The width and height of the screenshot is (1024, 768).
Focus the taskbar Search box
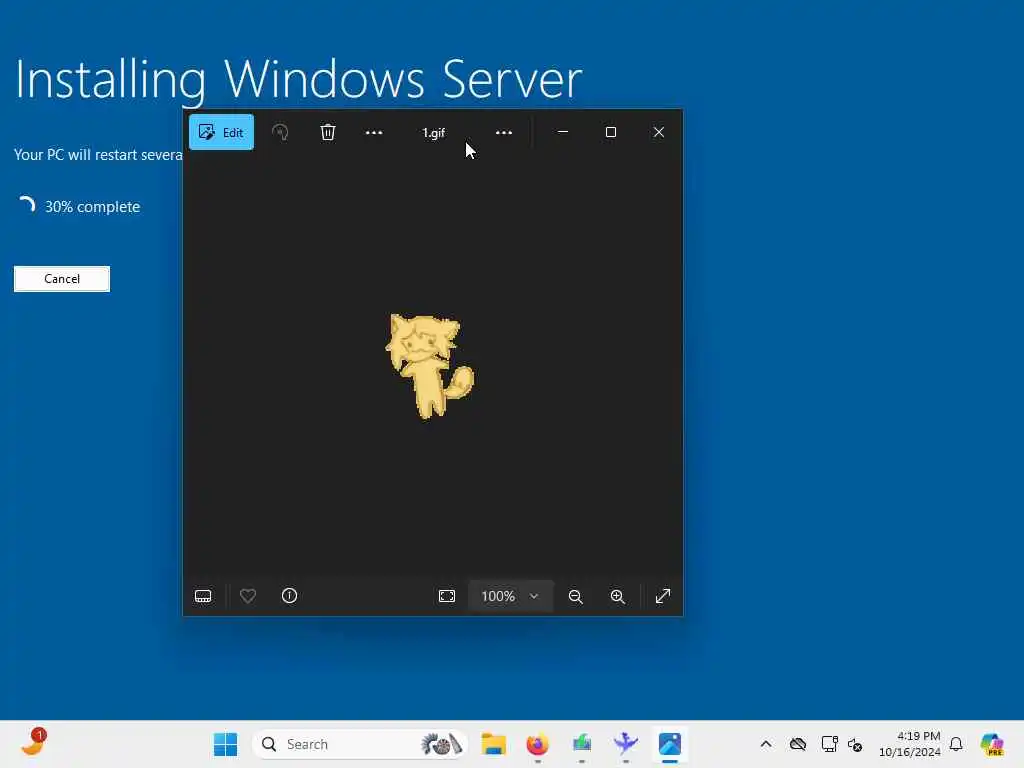tap(360, 744)
